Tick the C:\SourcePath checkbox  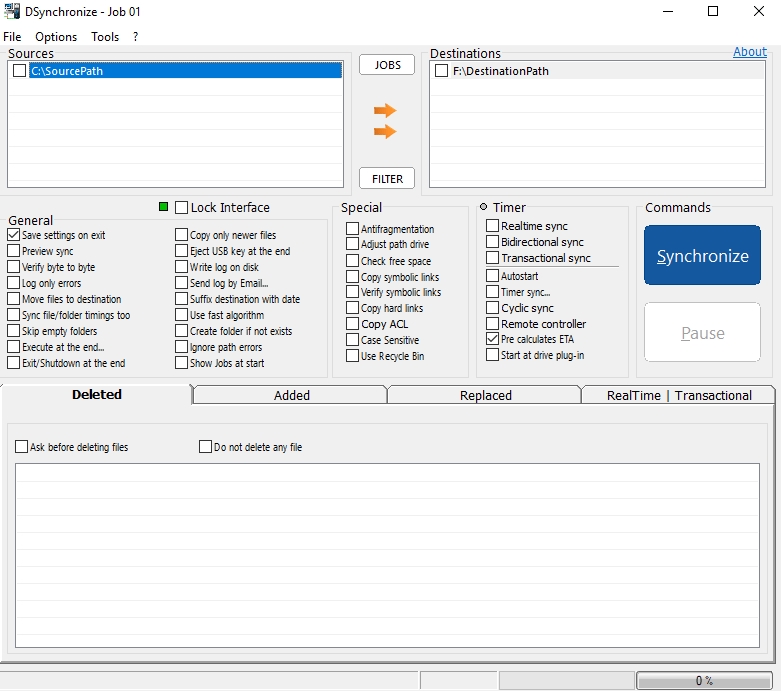[19, 71]
